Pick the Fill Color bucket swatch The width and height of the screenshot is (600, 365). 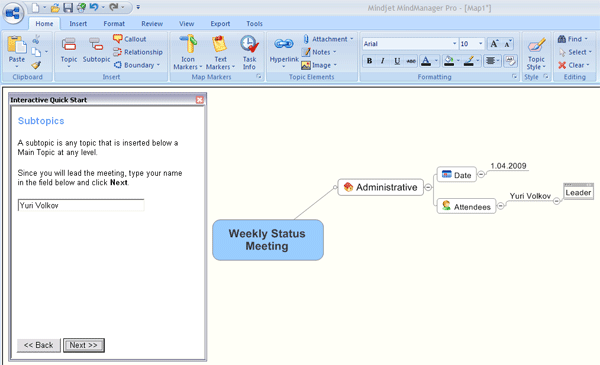[x=449, y=60]
